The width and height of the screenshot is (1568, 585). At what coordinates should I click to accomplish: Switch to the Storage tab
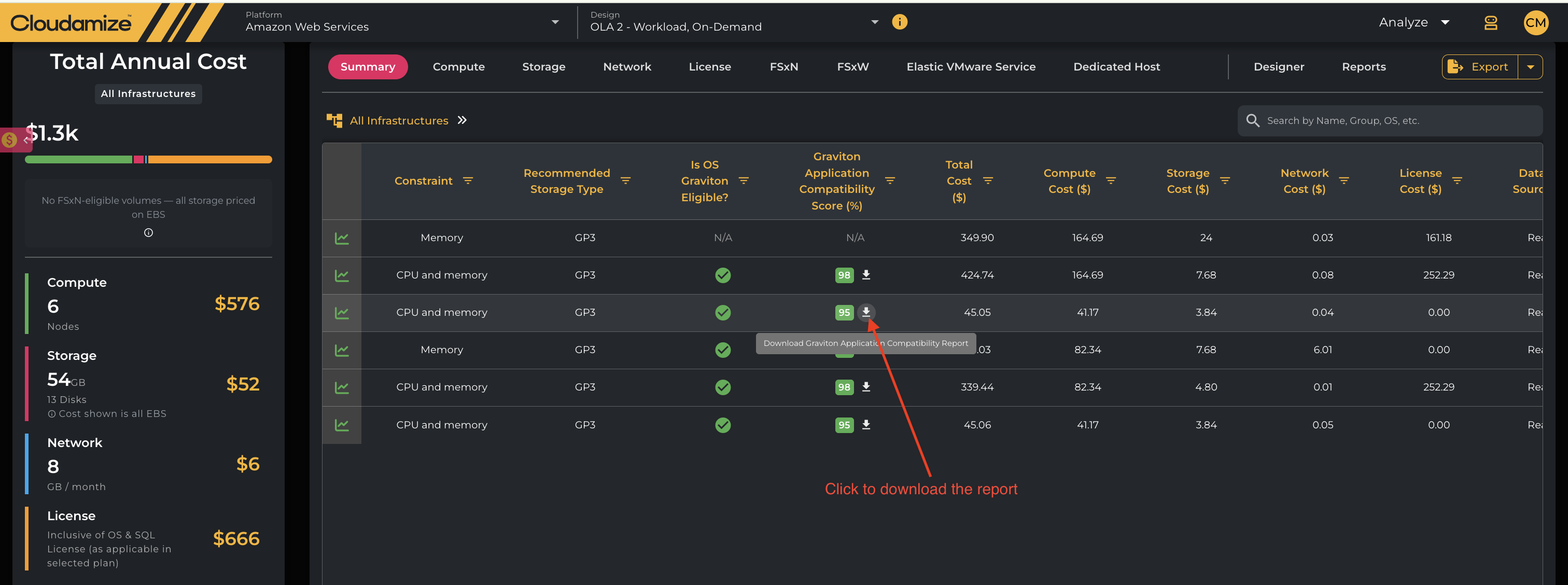tap(543, 67)
